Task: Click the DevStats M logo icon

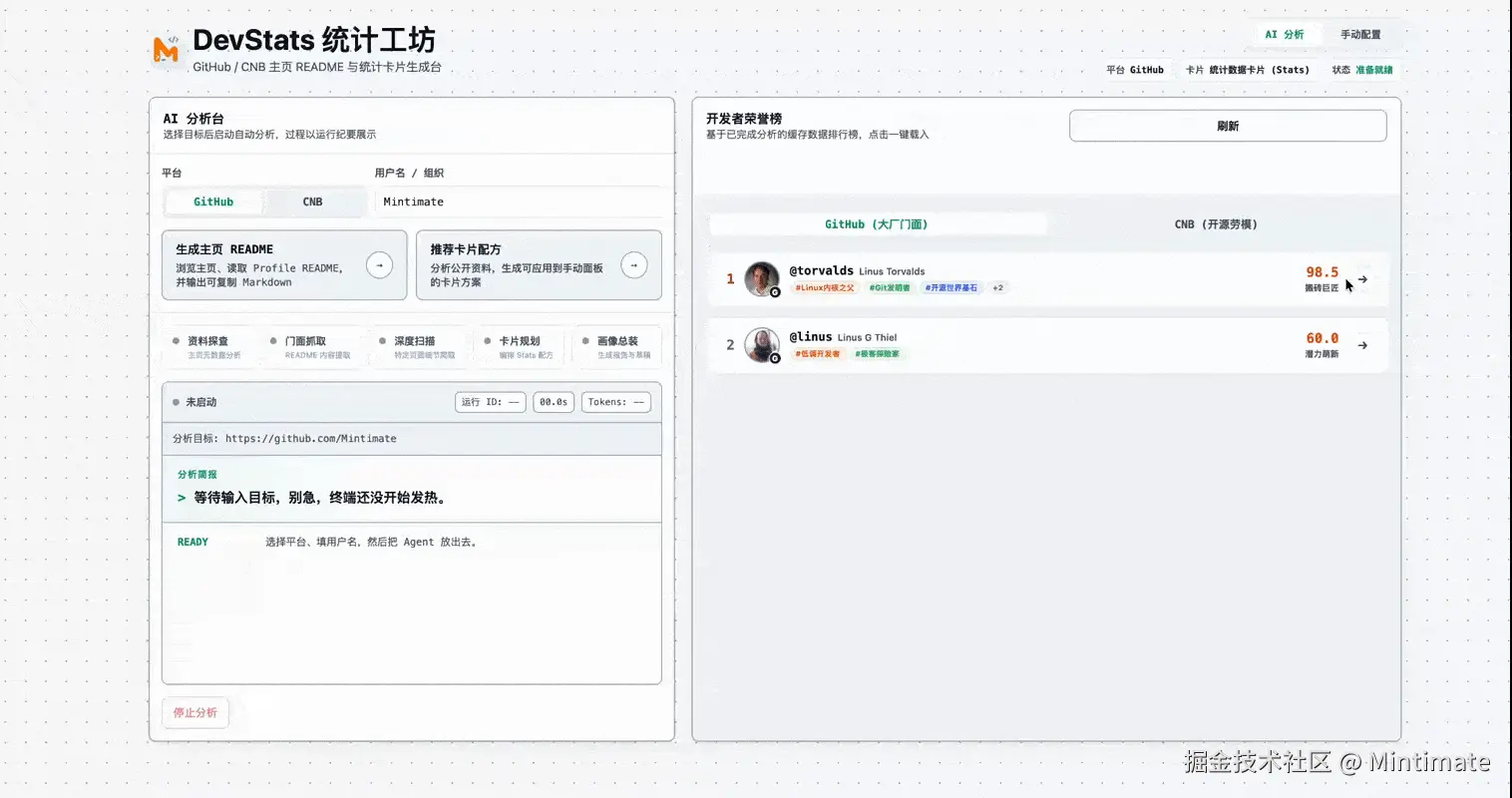Action: tap(167, 50)
